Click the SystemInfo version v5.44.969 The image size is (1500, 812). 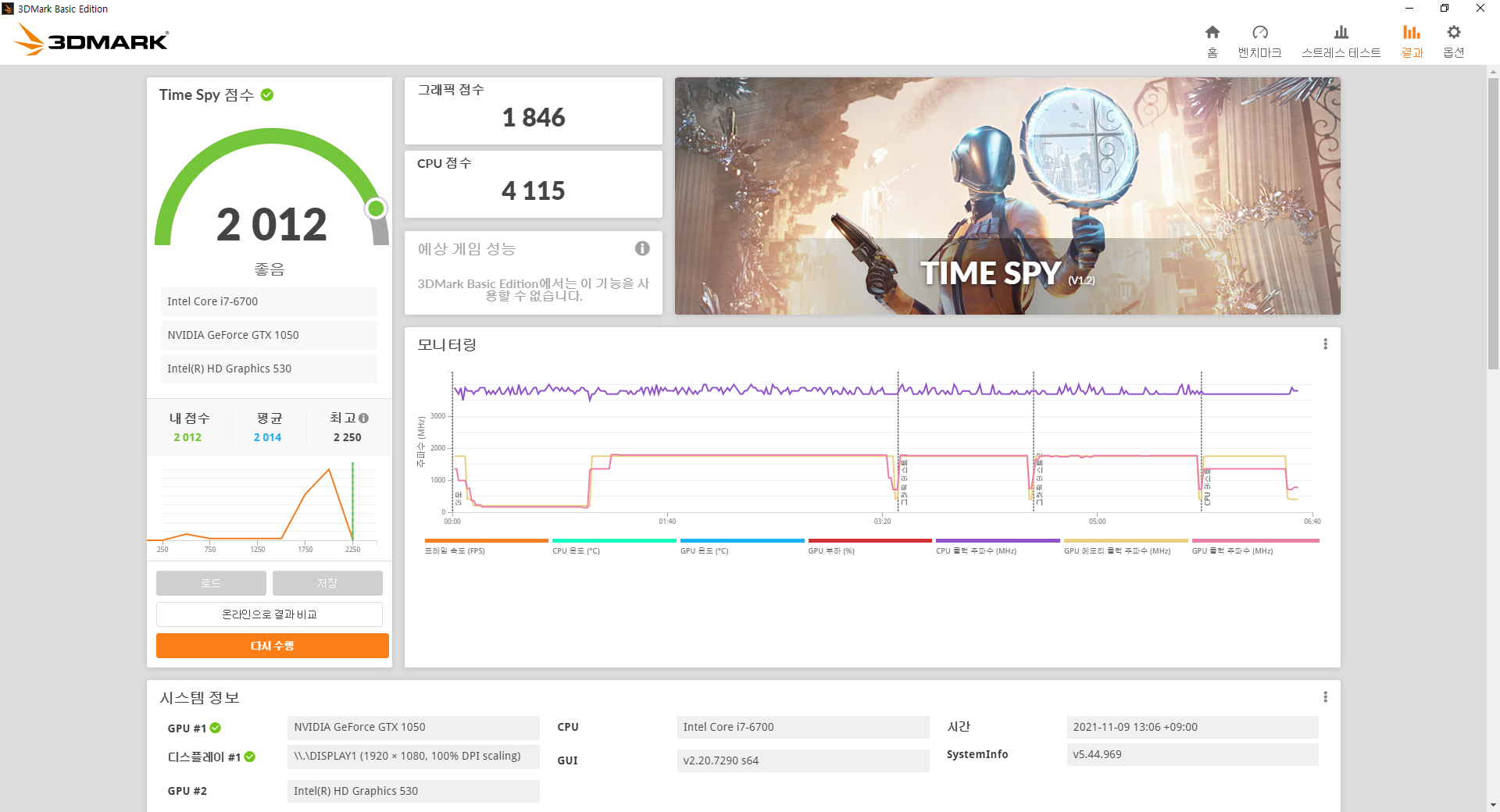point(1192,754)
